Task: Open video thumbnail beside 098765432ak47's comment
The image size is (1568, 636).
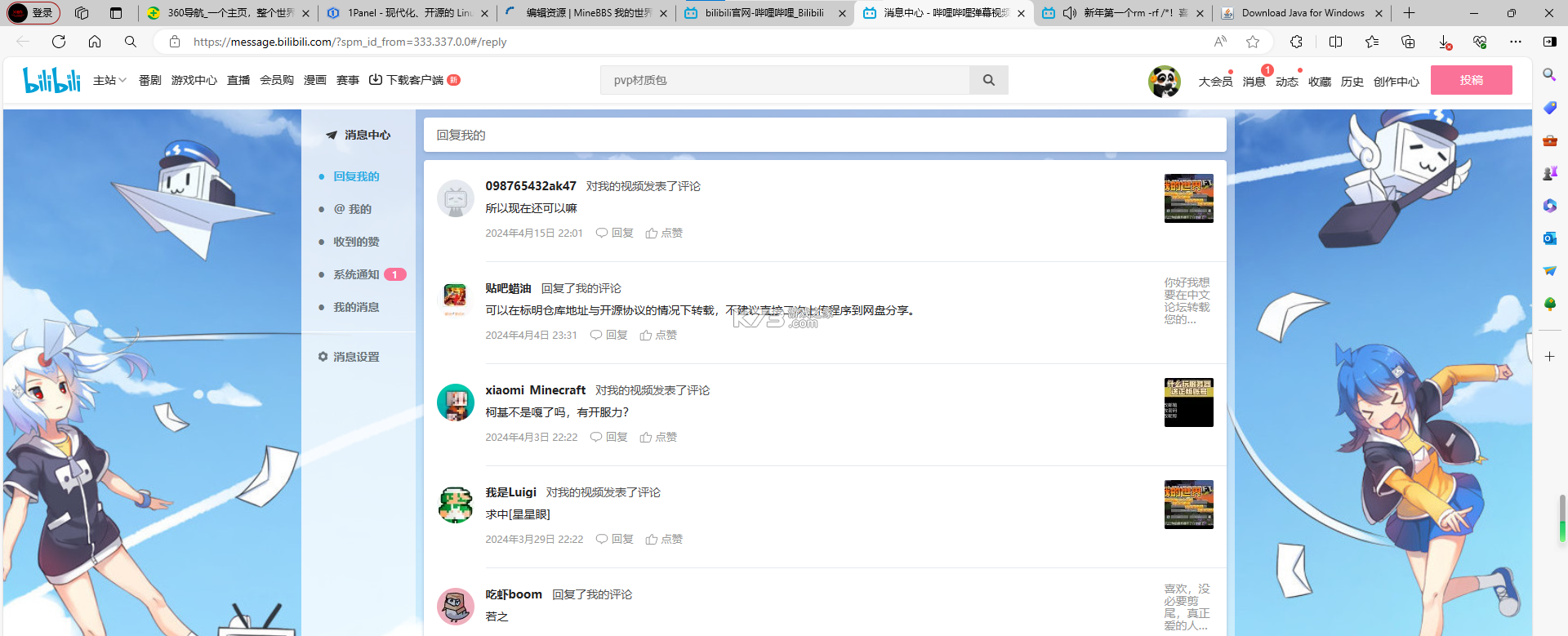Action: coord(1188,198)
